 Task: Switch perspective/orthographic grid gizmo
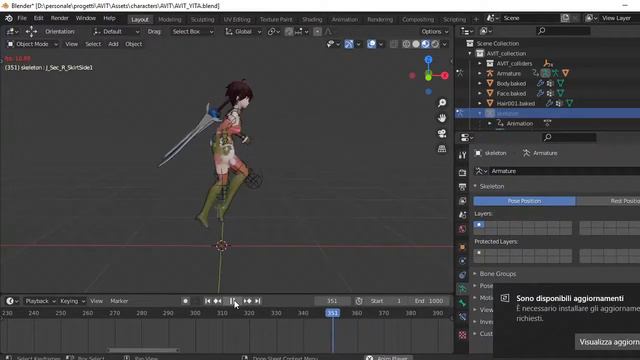(x=442, y=149)
